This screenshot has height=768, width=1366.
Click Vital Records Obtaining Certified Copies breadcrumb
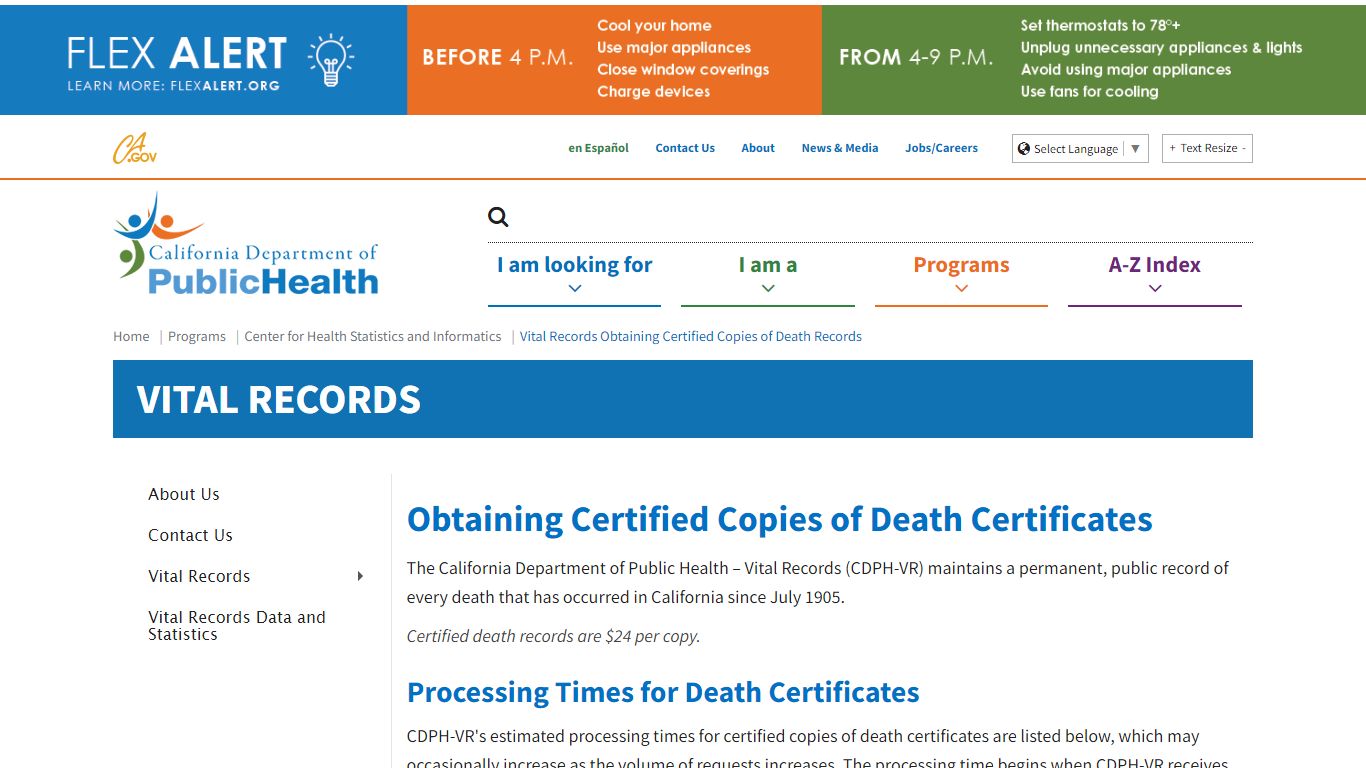(691, 336)
